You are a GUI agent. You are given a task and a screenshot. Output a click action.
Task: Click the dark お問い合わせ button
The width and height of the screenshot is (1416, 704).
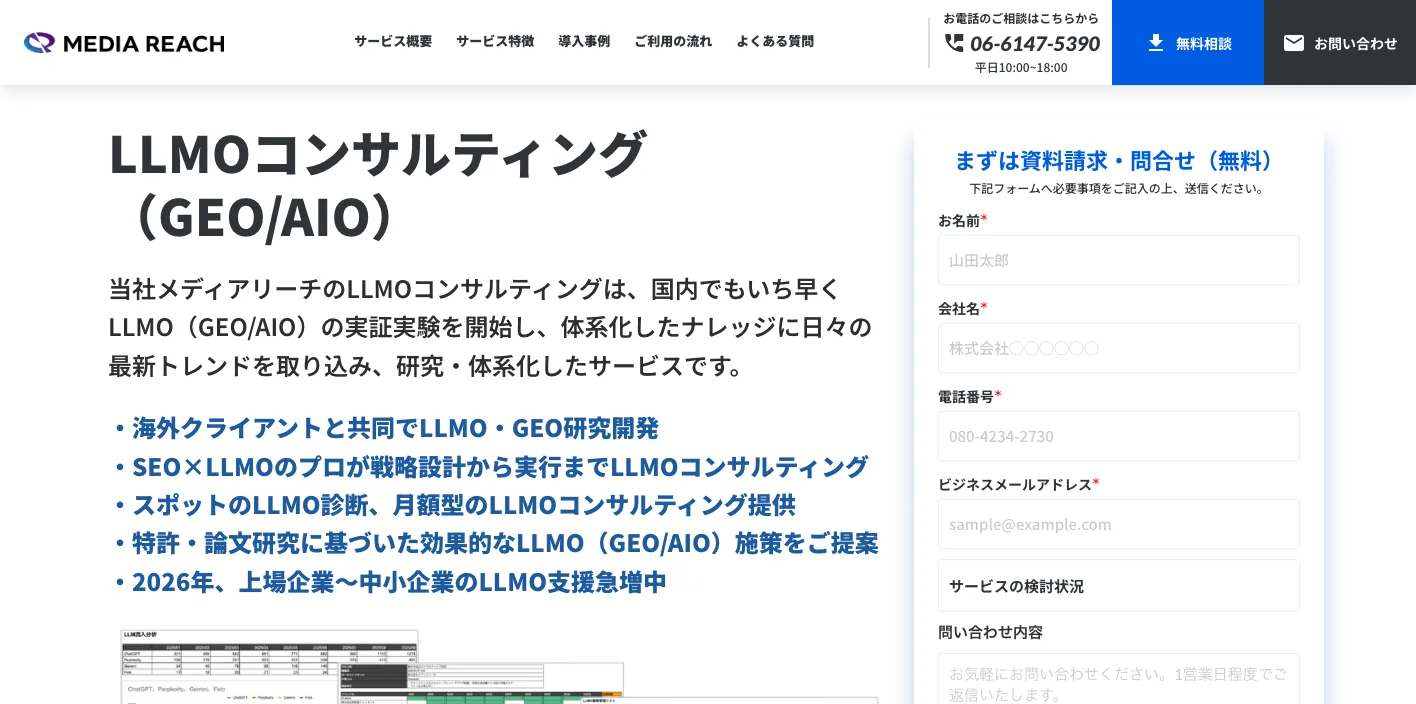click(x=1340, y=42)
